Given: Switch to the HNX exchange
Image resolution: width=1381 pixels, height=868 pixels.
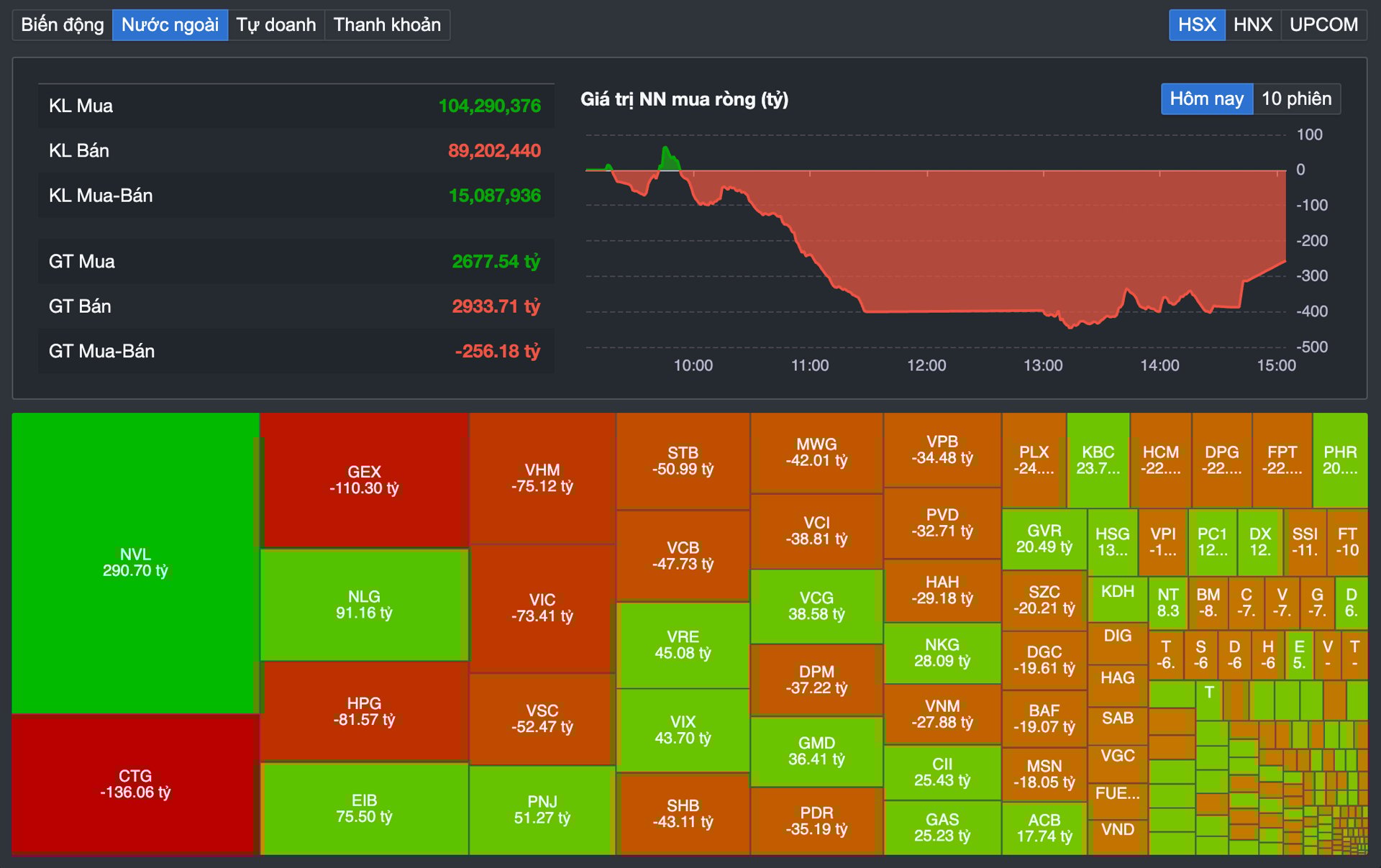Looking at the screenshot, I should click(x=1253, y=25).
